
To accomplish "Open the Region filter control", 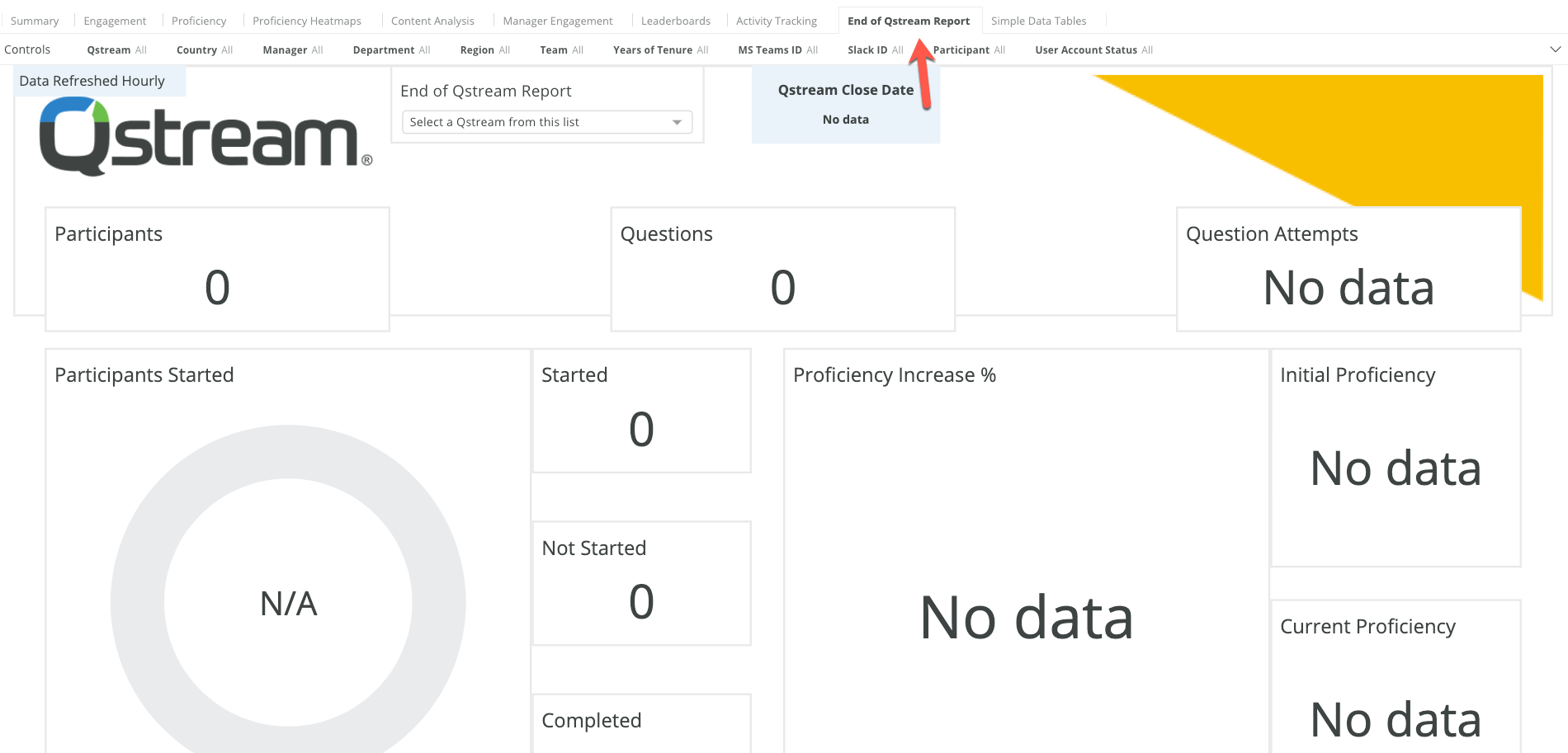I will tap(485, 50).
